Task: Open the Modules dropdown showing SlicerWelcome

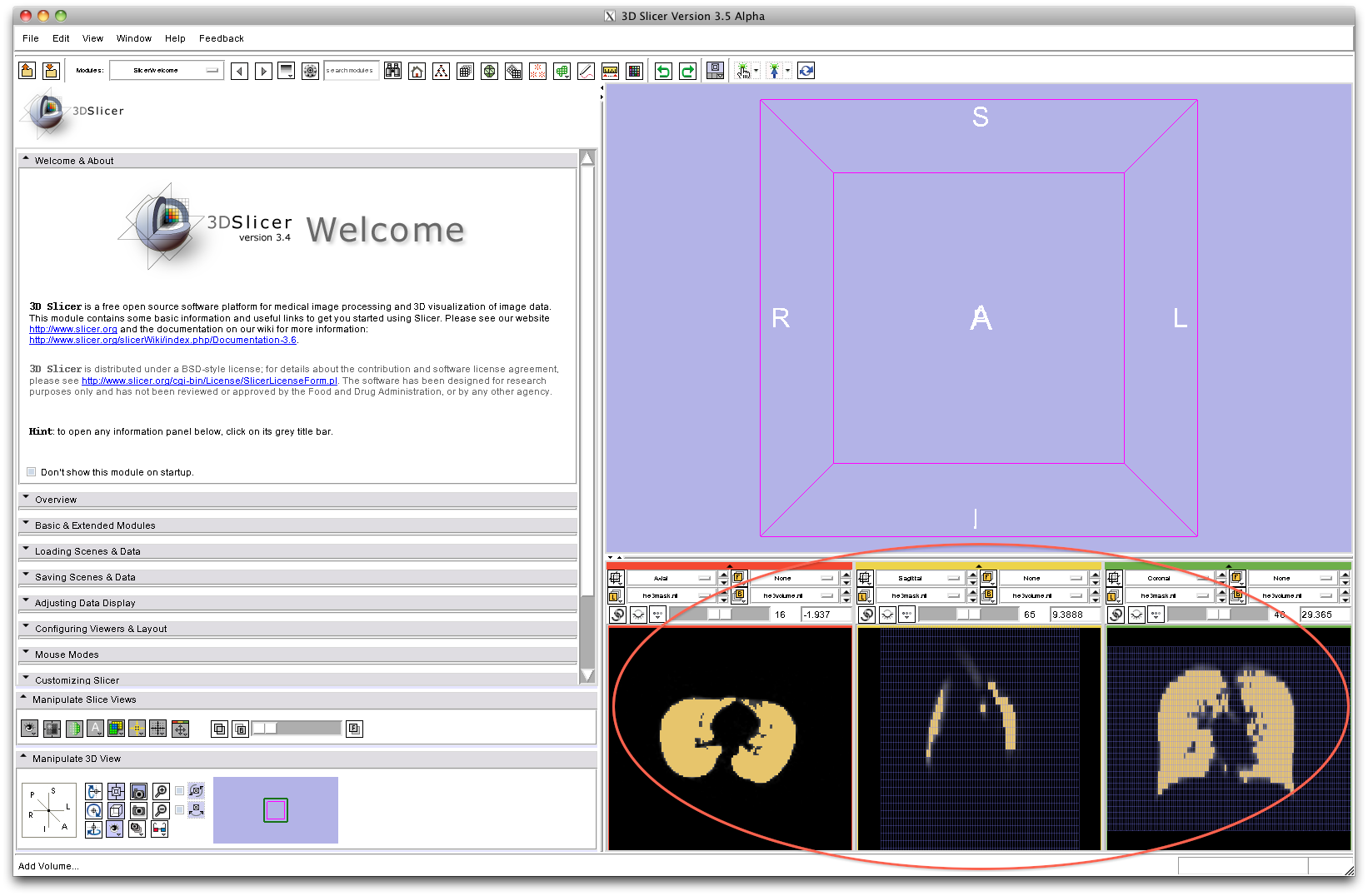Action: pos(167,71)
